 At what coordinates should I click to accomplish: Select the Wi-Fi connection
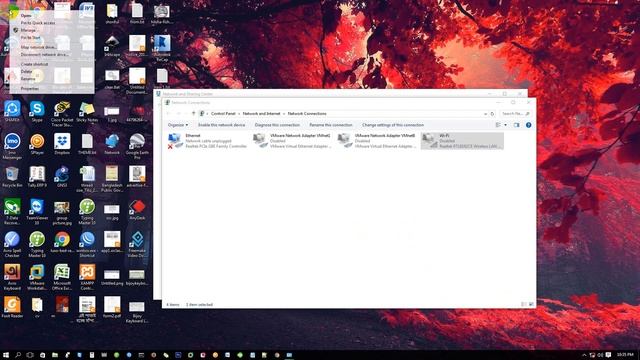pos(462,141)
